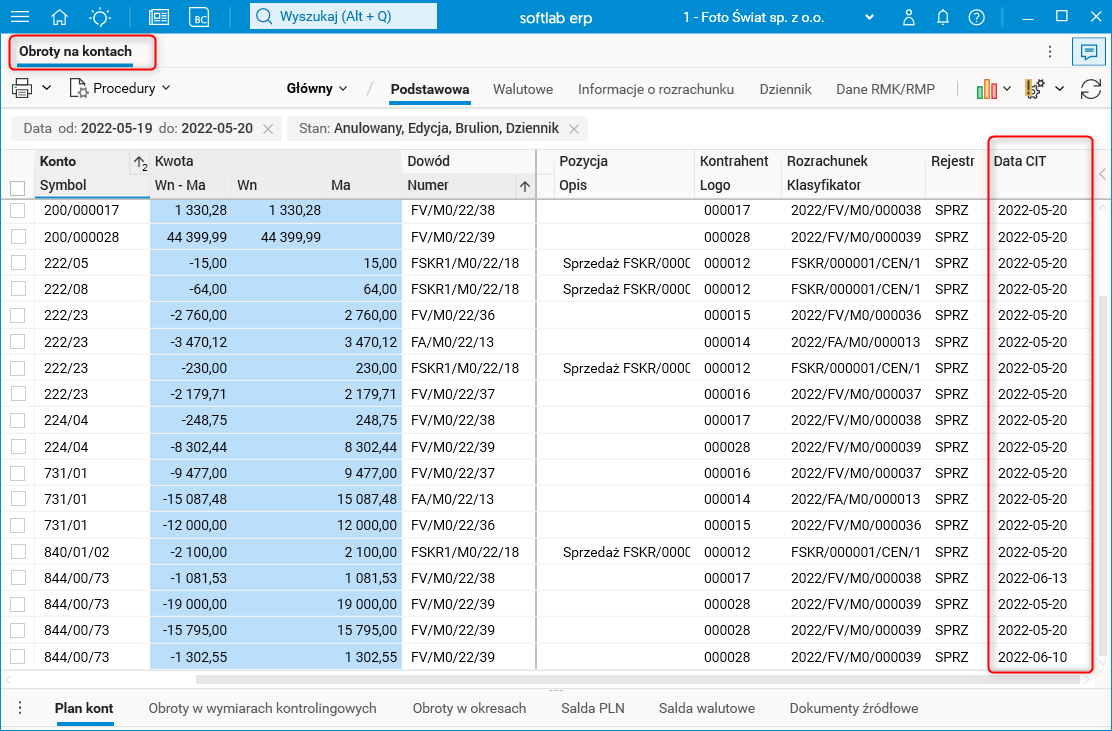Click the printer icon
Viewport: 1112px width, 731px height.
[22, 89]
